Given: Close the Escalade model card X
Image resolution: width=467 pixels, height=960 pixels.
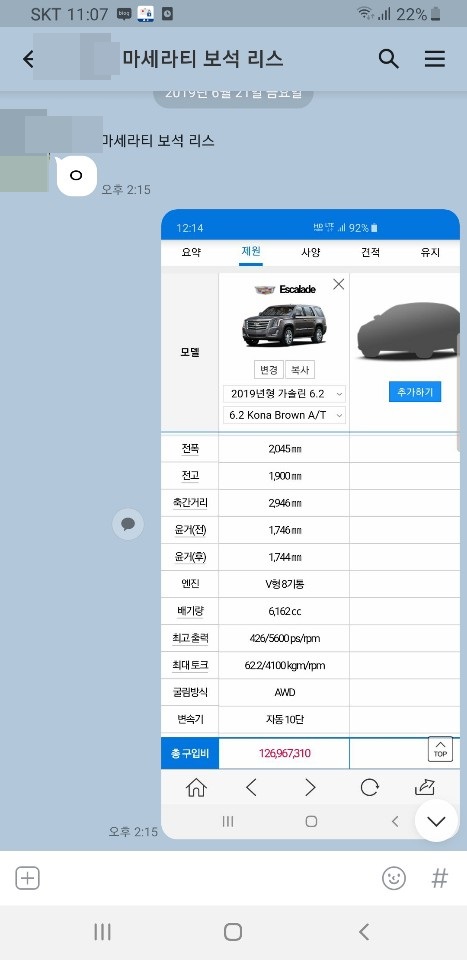Looking at the screenshot, I should coord(338,284).
